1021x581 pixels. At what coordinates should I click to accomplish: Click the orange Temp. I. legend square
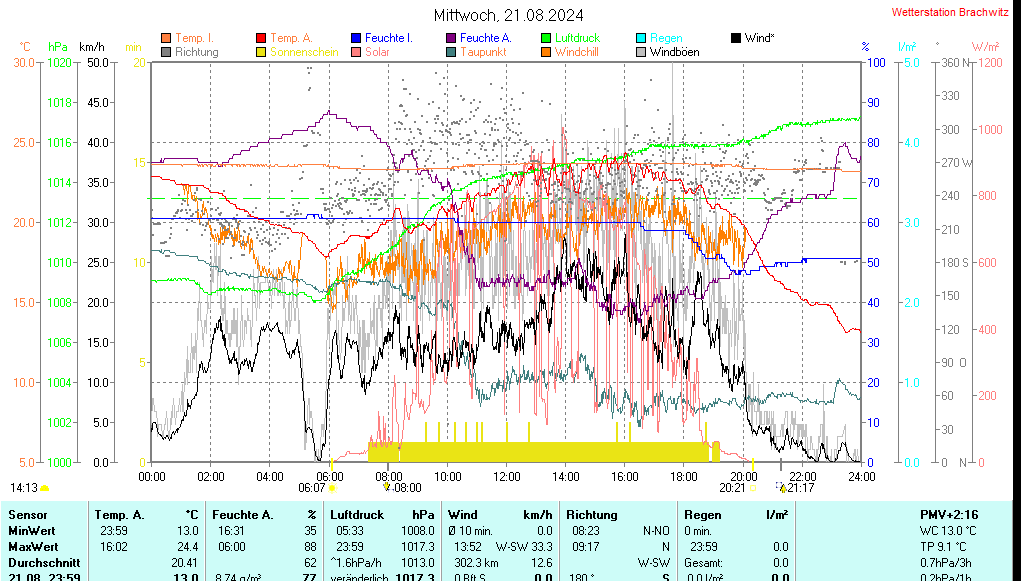click(166, 38)
